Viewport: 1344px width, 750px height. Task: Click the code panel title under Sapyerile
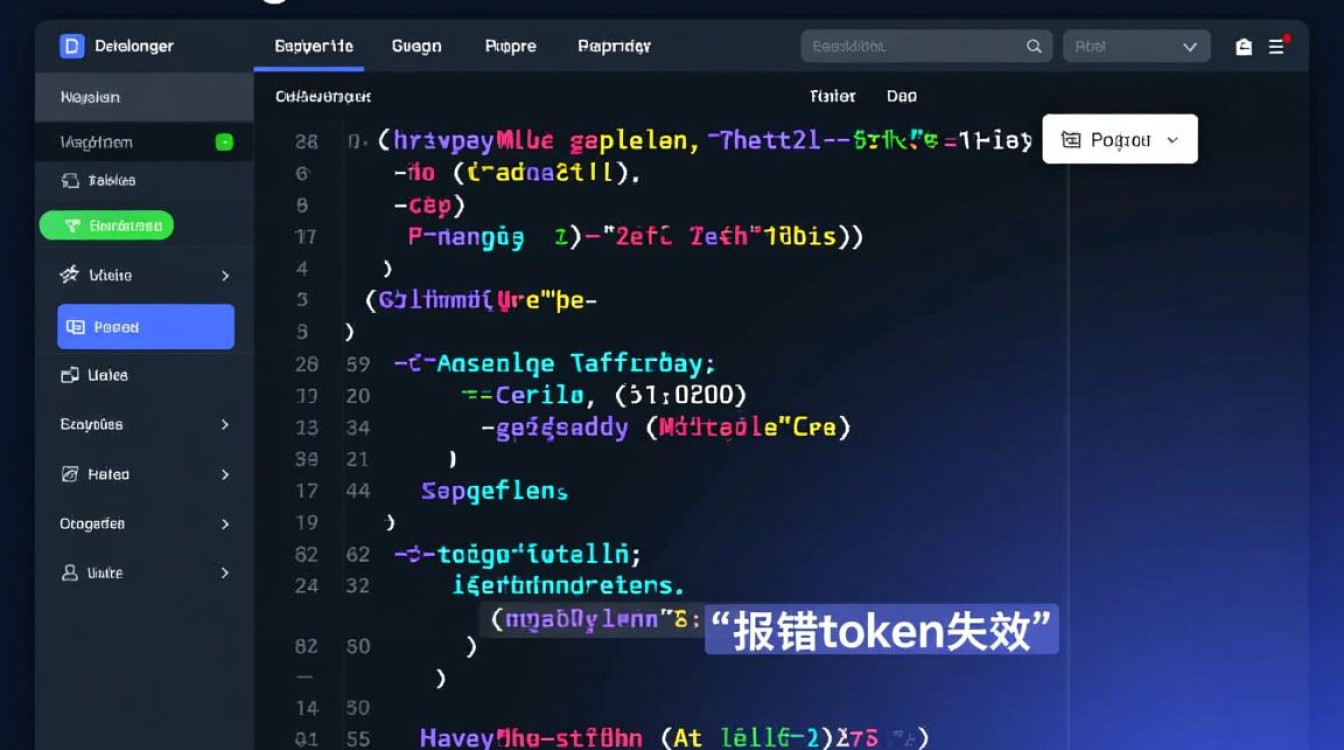(323, 96)
